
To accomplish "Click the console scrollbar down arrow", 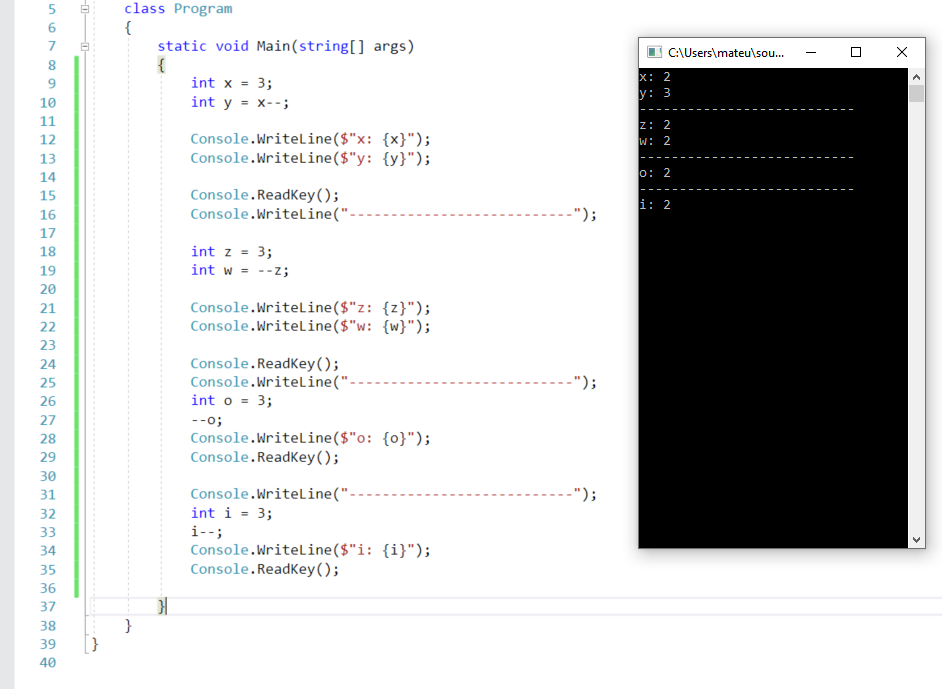I will (916, 539).
